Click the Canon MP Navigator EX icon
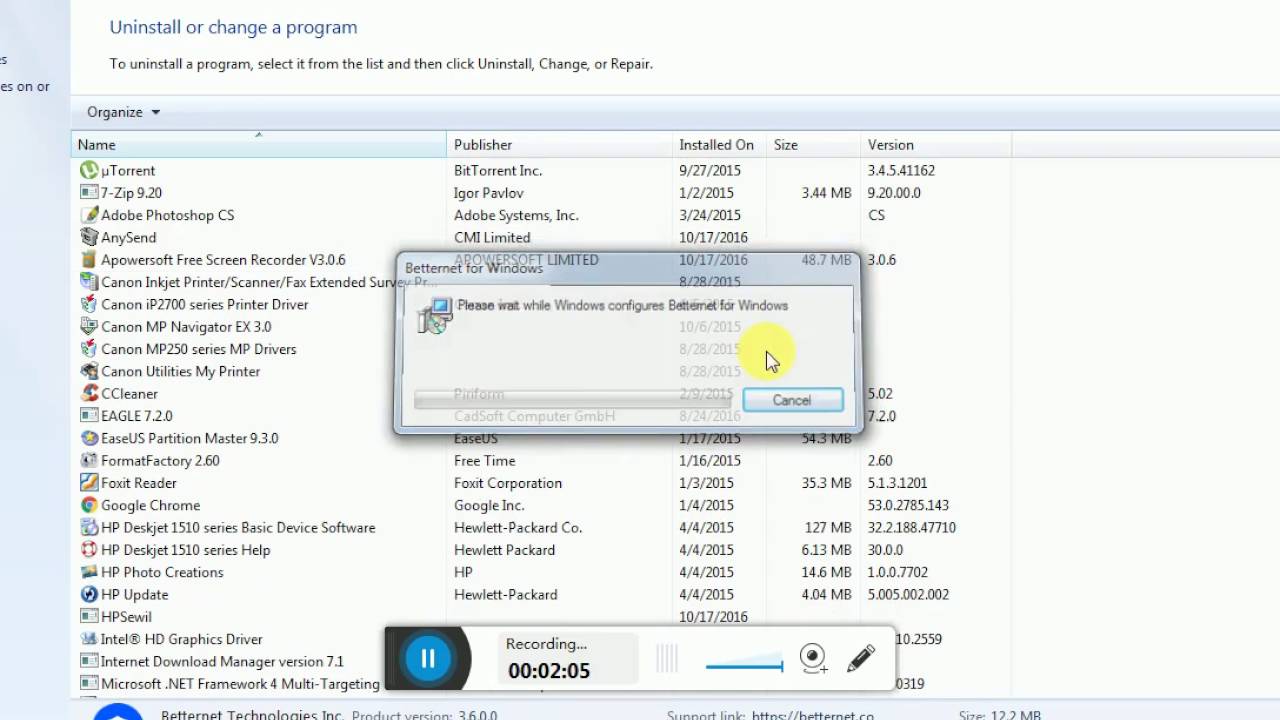 tap(89, 327)
